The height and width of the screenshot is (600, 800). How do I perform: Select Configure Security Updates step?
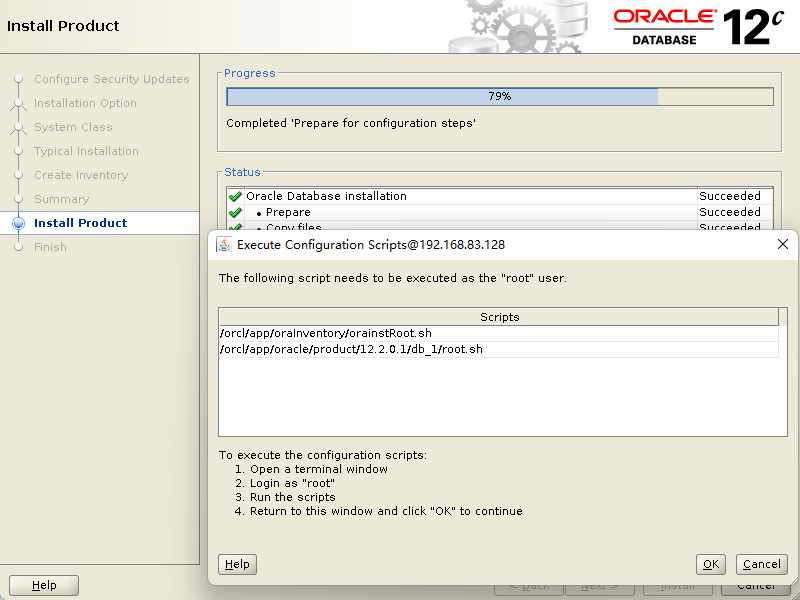click(112, 79)
